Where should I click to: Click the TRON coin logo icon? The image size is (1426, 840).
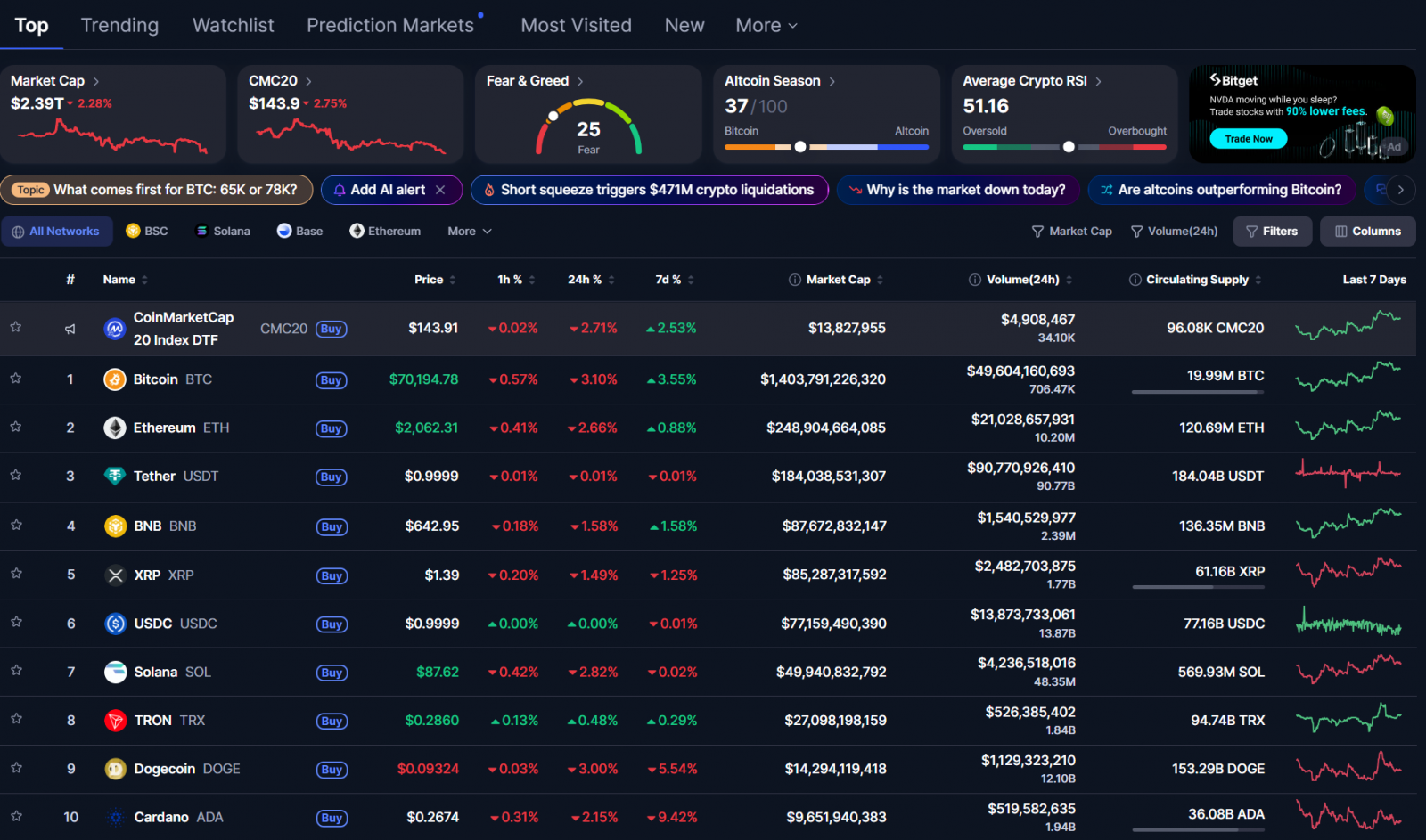[116, 721]
